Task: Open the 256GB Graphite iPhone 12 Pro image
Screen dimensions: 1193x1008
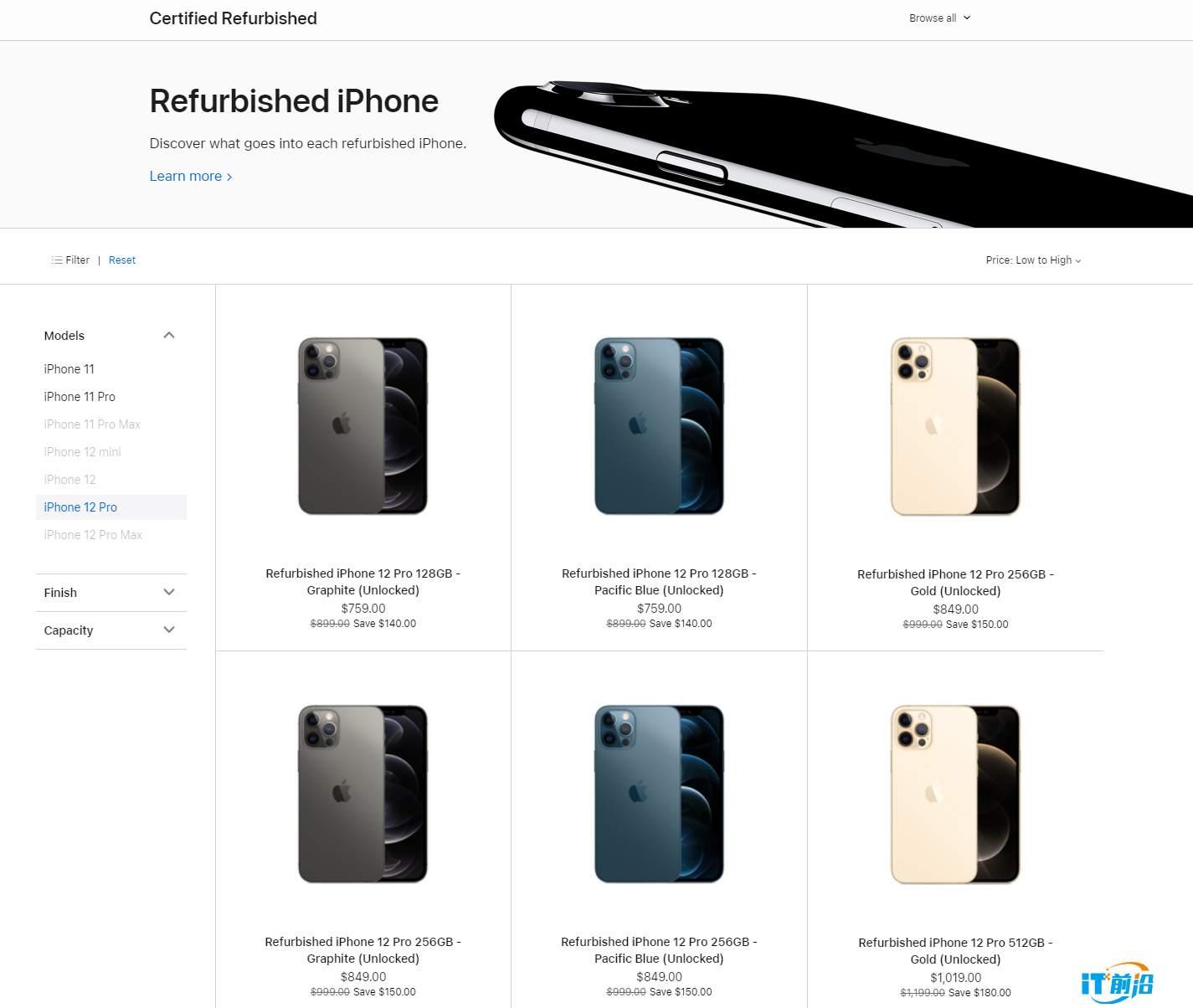Action: [363, 794]
